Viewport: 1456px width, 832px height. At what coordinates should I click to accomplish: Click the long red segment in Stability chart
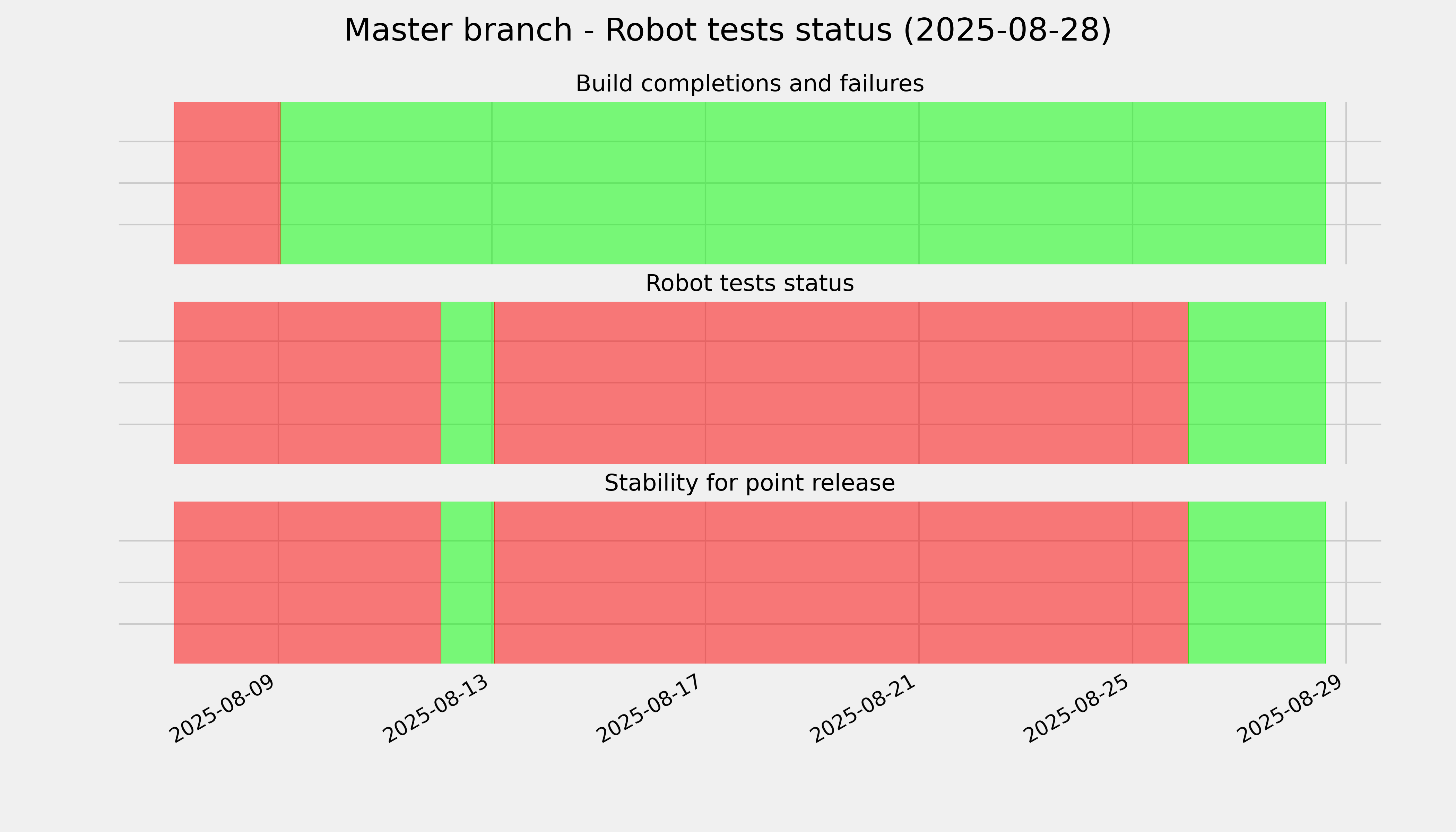[x=841, y=582]
